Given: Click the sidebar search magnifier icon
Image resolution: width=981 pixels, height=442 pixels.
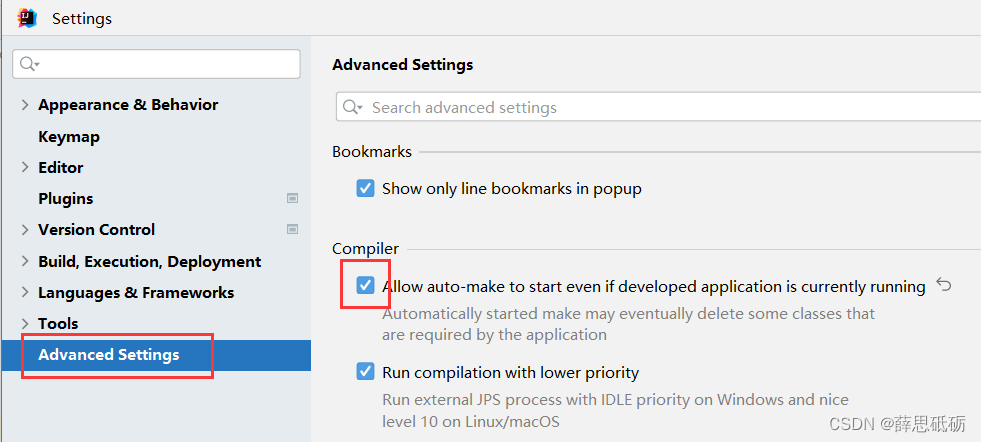Looking at the screenshot, I should [29, 64].
